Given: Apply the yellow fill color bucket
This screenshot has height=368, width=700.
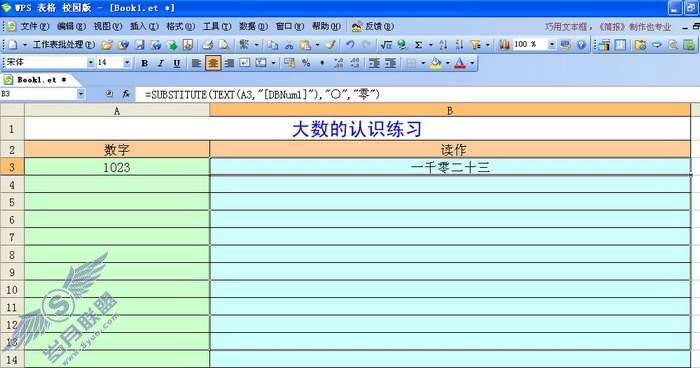Looking at the screenshot, I should (436, 63).
